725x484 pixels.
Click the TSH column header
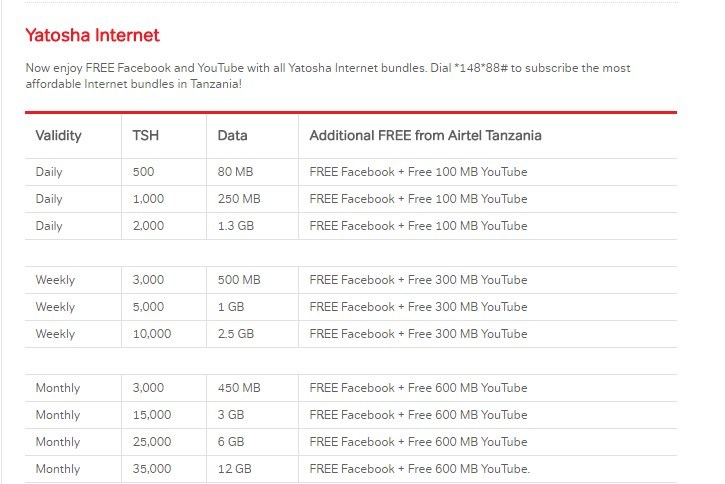pyautogui.click(x=145, y=135)
